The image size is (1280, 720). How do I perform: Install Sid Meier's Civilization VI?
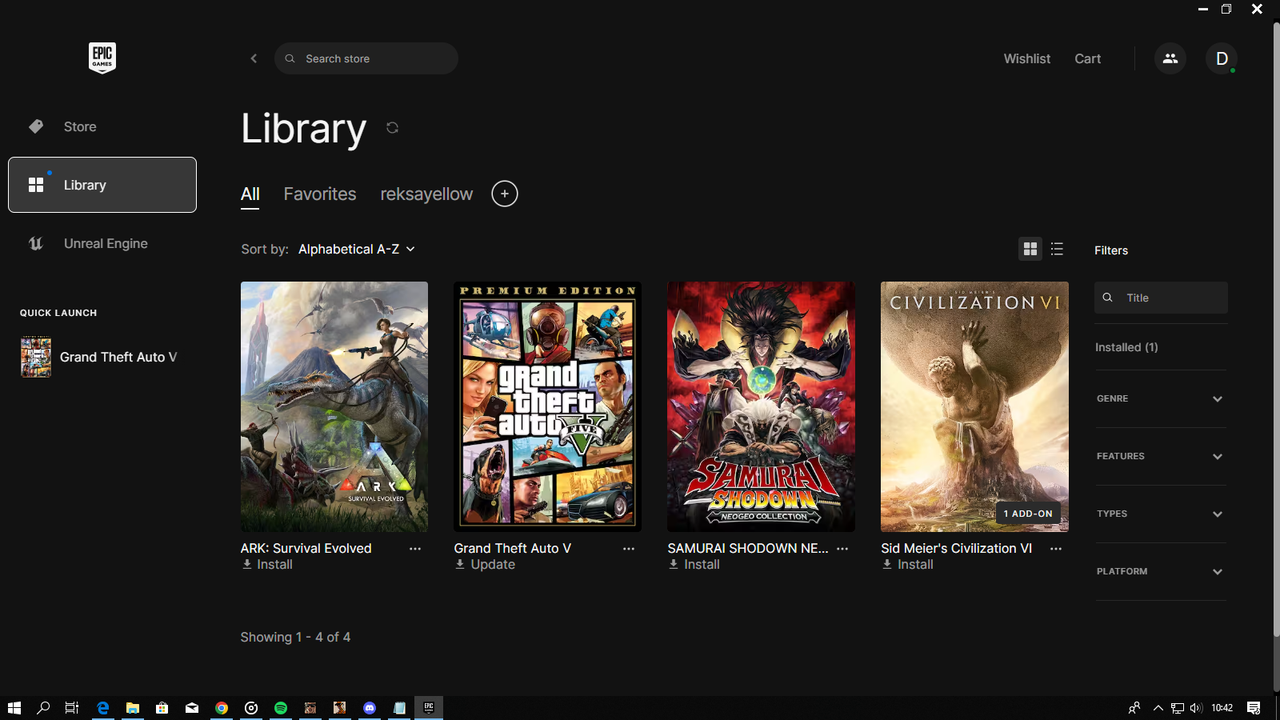click(907, 565)
